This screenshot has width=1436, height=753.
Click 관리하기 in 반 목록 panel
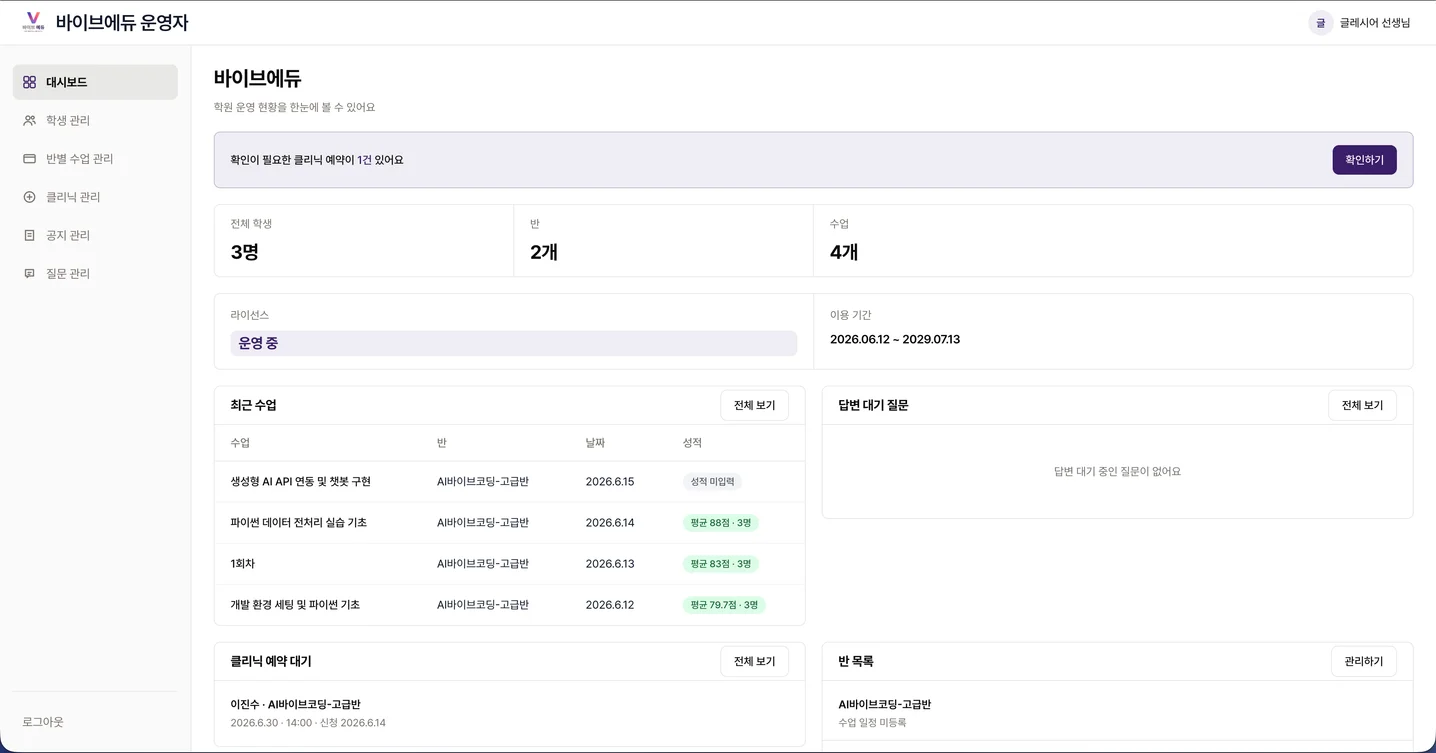click(1364, 661)
